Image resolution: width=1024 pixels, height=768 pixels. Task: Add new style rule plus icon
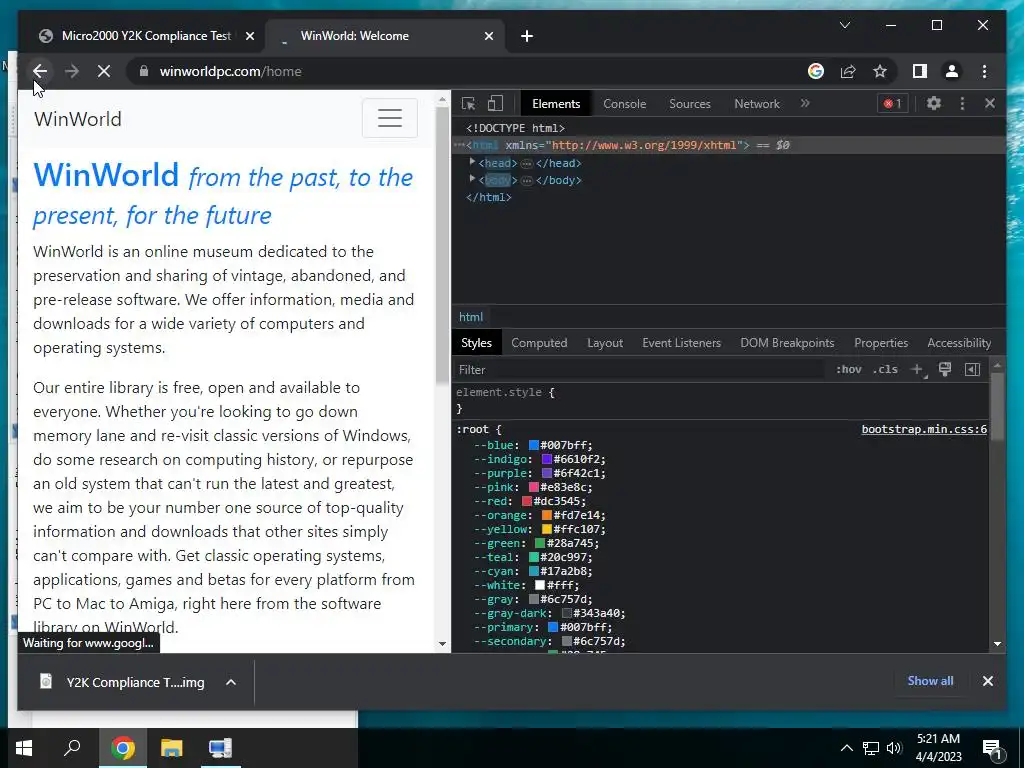click(x=918, y=370)
